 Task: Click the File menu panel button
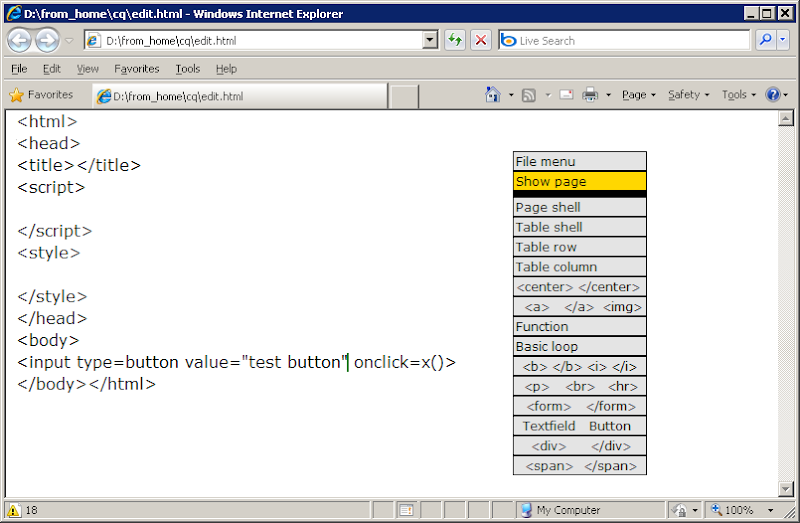tap(580, 161)
